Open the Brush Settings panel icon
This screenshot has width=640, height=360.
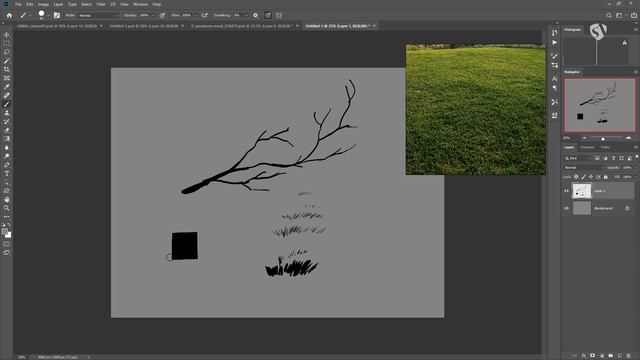pos(554,56)
